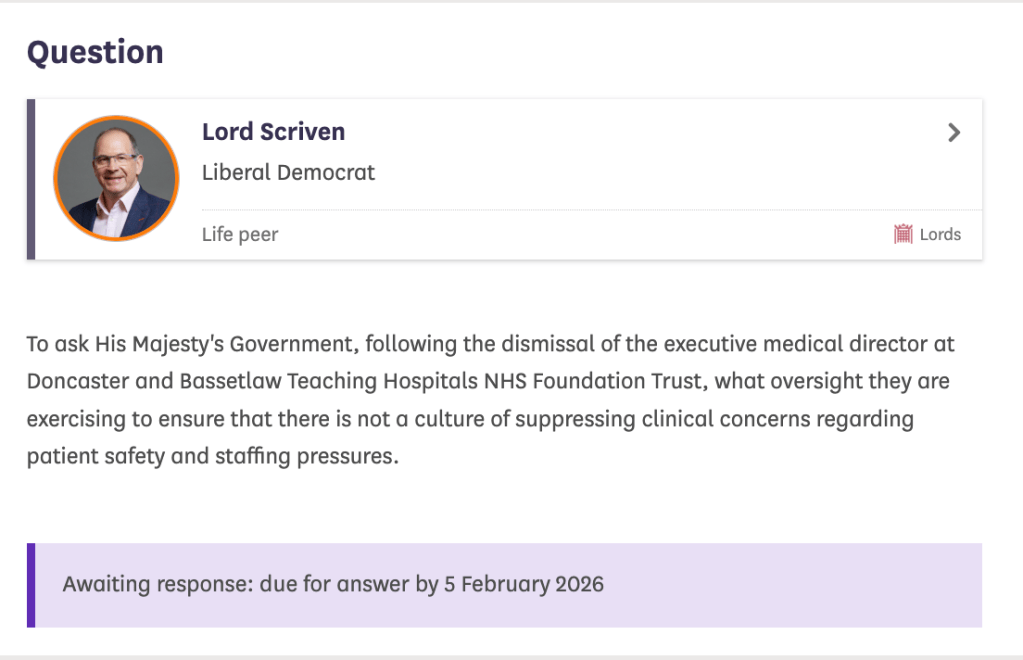Click the words Awaiting response
The height and width of the screenshot is (660, 1023).
coord(158,583)
